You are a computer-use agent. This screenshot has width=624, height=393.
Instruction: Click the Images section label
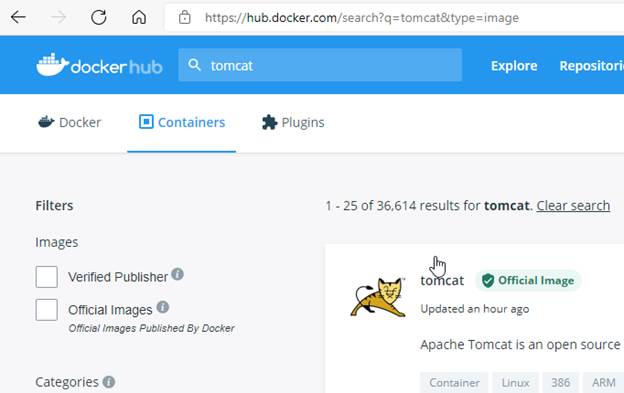pos(57,242)
